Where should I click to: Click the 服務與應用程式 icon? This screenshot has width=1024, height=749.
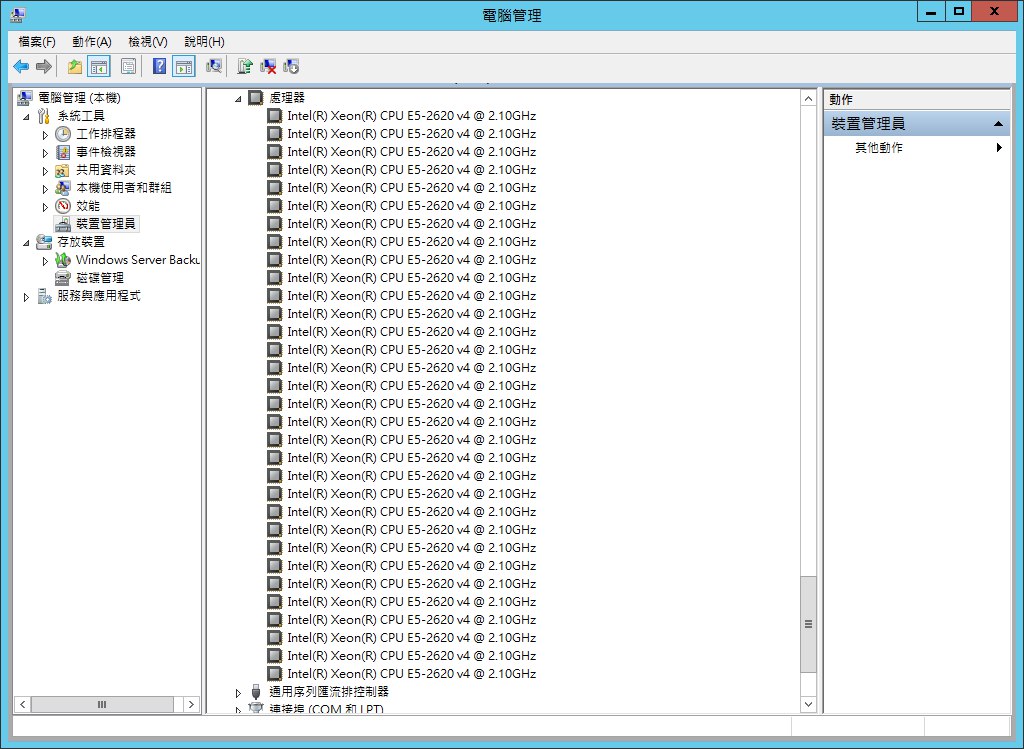[x=44, y=296]
